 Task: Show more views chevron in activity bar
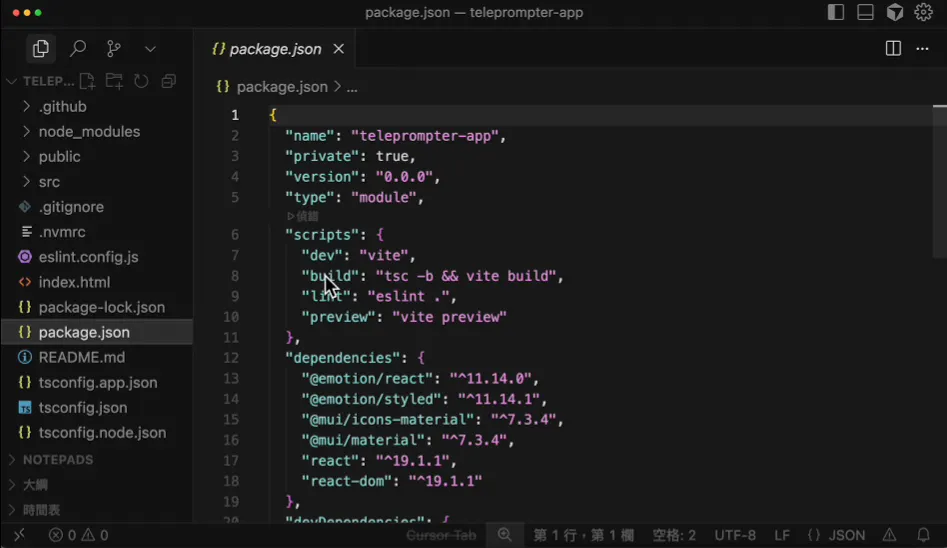(150, 49)
